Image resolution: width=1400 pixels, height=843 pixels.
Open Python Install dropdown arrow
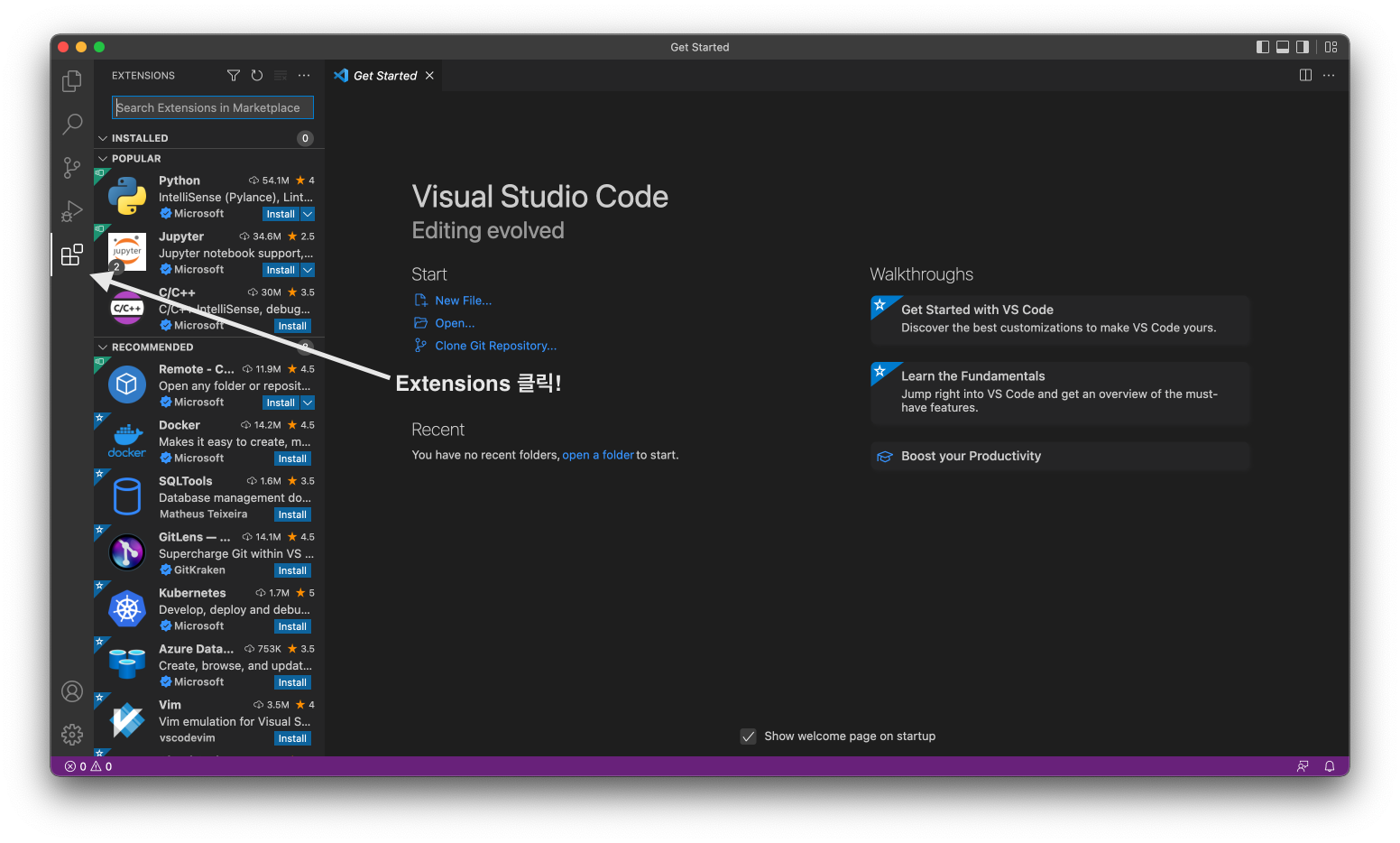[x=308, y=214]
